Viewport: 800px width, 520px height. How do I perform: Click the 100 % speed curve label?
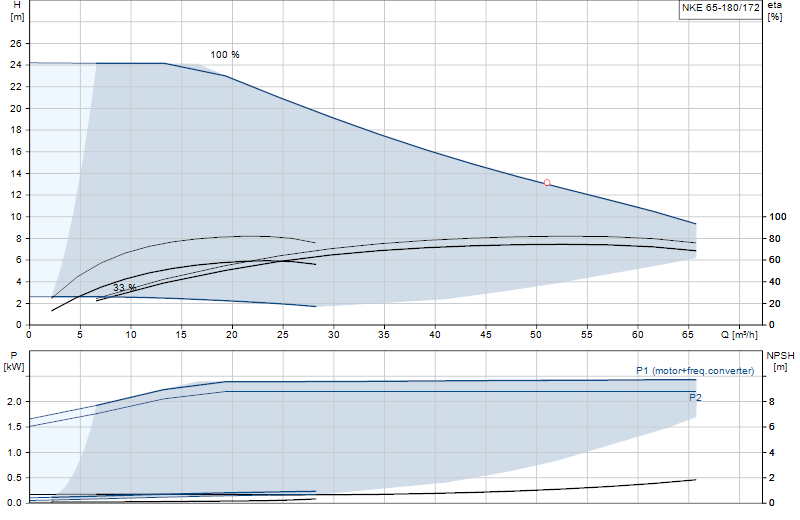pos(224,55)
